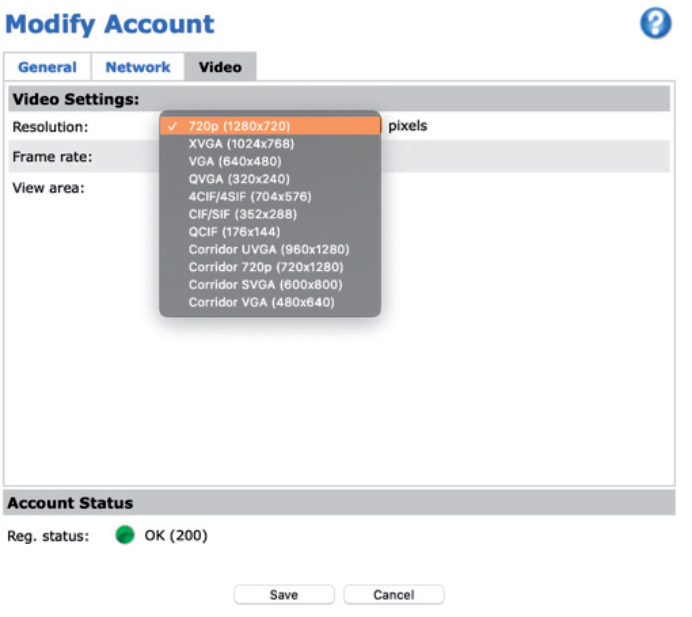Select the Video tab
This screenshot has width=692, height=617.
point(220,67)
